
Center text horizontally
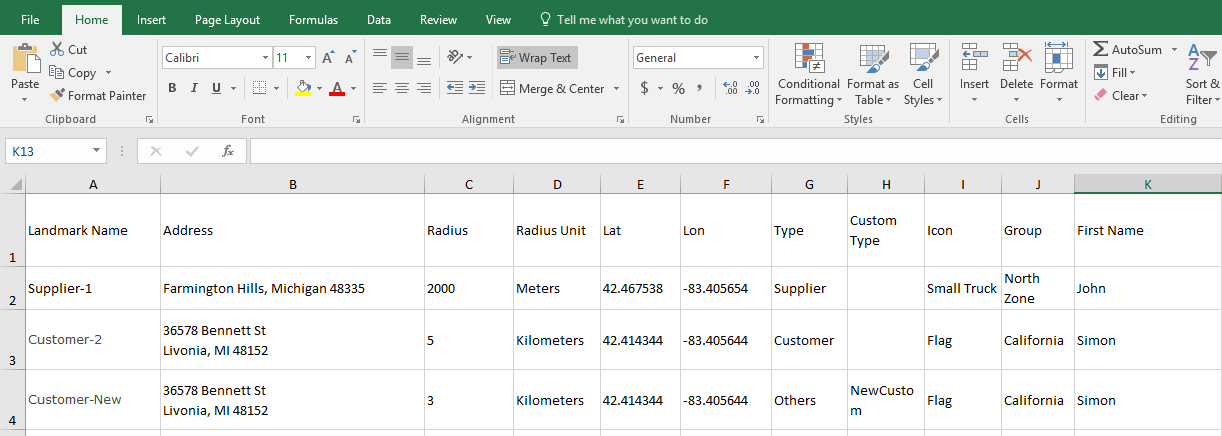click(x=402, y=88)
